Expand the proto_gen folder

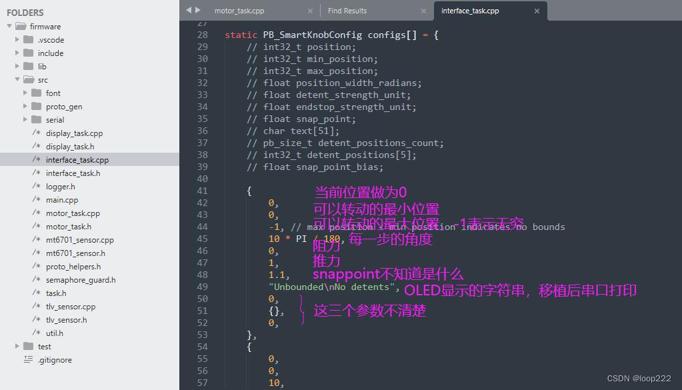[x=25, y=106]
